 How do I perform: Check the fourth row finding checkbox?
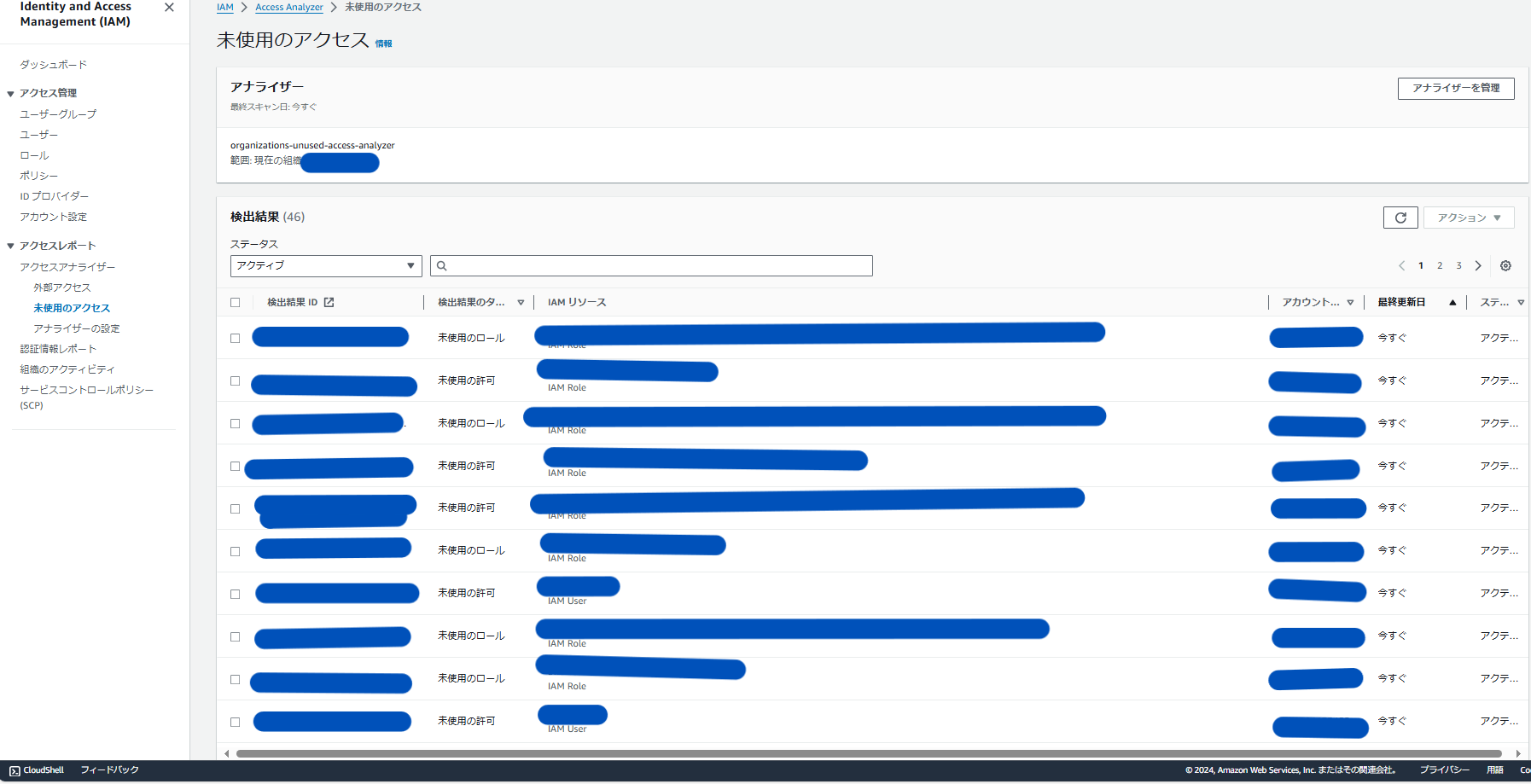(x=236, y=466)
